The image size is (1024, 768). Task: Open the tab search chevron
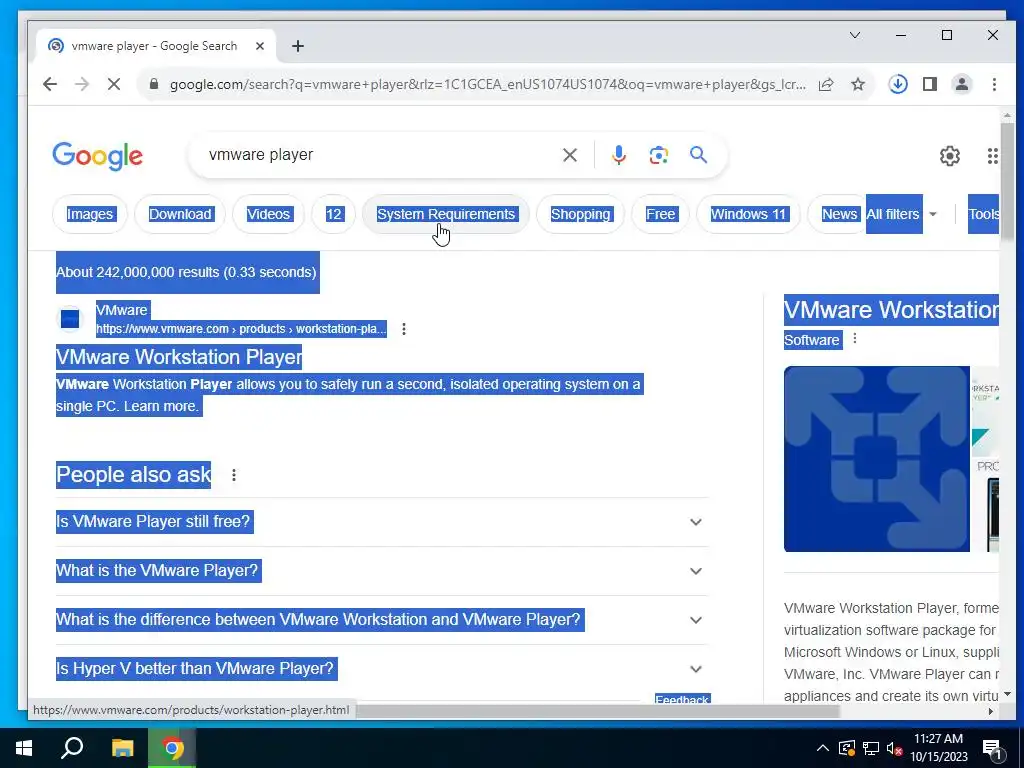coord(855,35)
